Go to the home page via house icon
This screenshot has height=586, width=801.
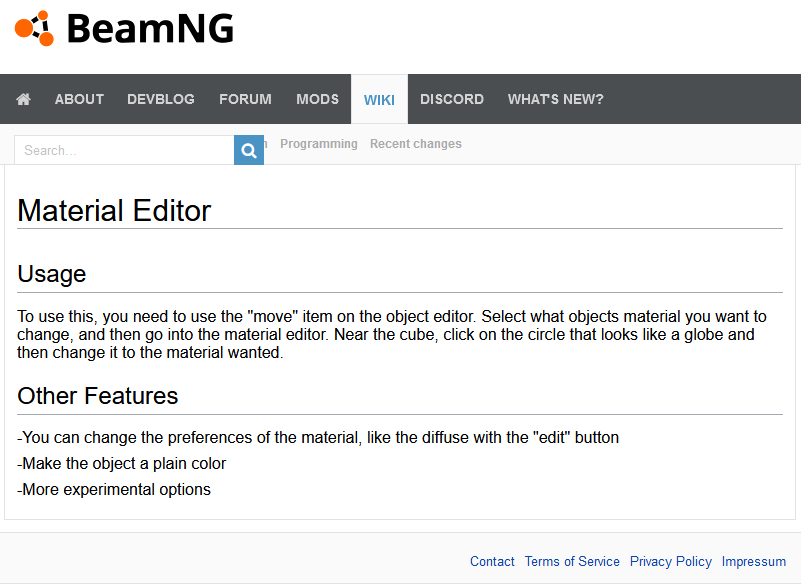pyautogui.click(x=23, y=99)
